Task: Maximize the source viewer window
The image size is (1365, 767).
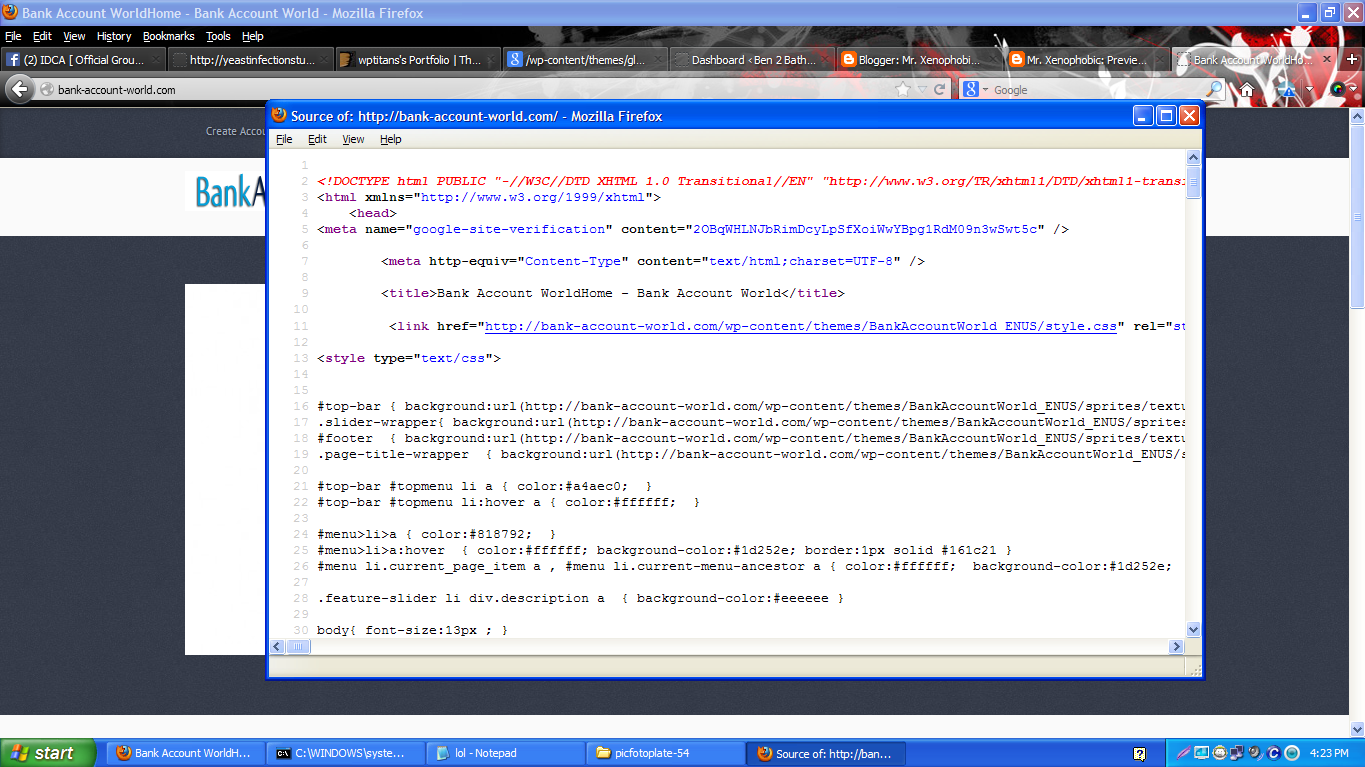Action: [1166, 116]
